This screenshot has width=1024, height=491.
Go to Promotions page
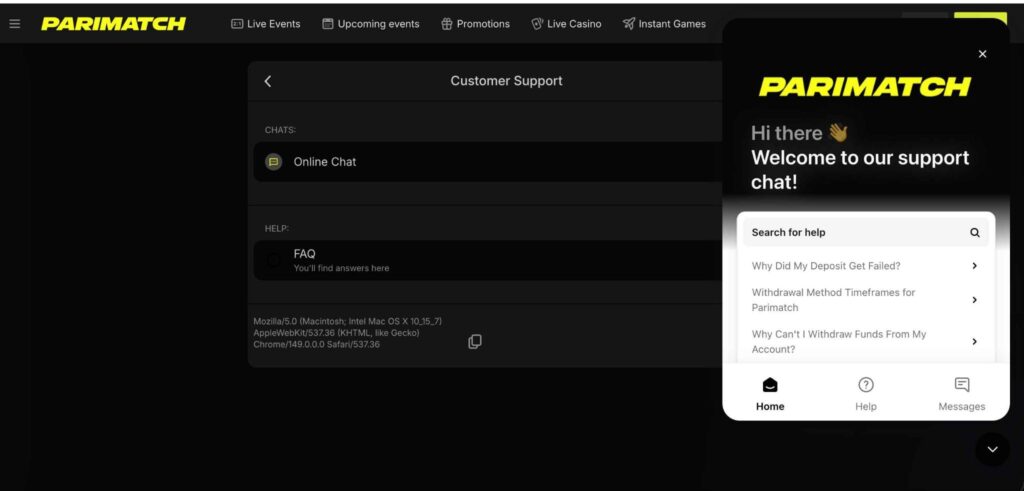[475, 24]
